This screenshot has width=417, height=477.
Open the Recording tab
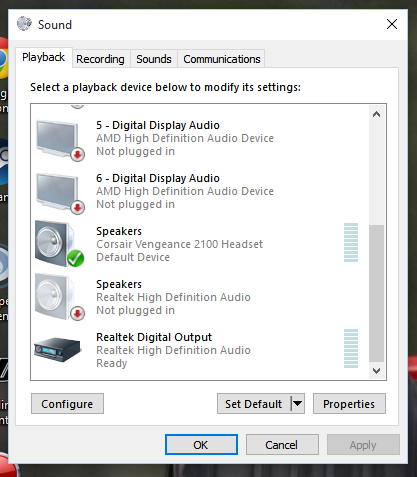(100, 59)
